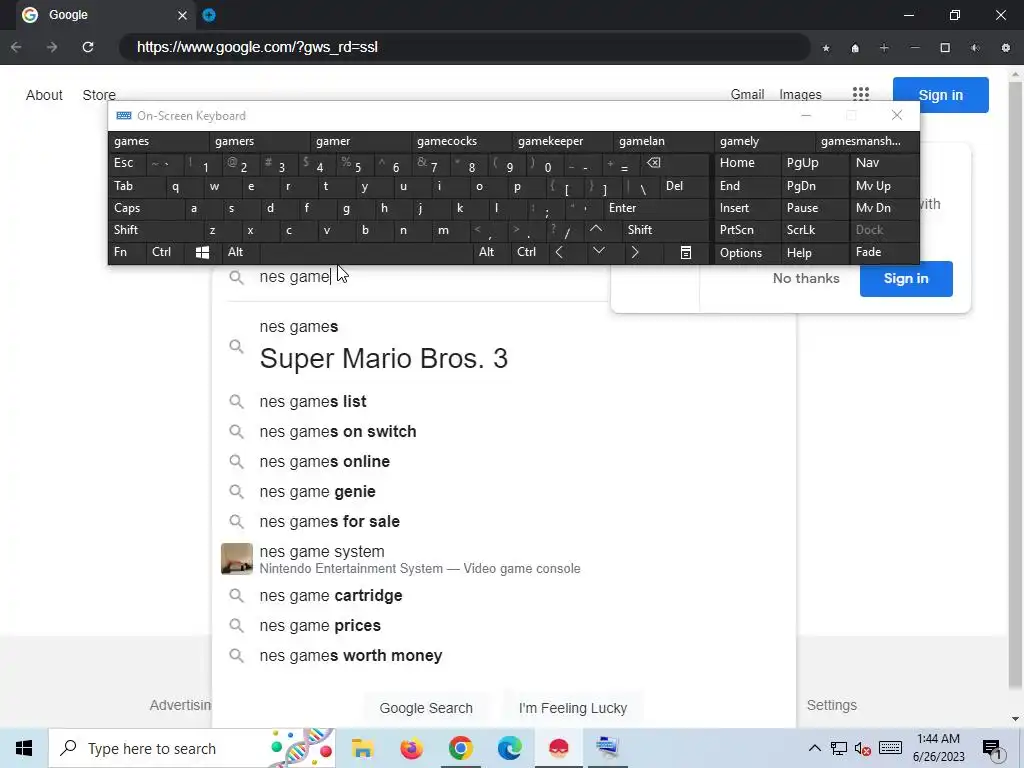
Task: Open a new tab with blue plus icon
Action: [209, 15]
